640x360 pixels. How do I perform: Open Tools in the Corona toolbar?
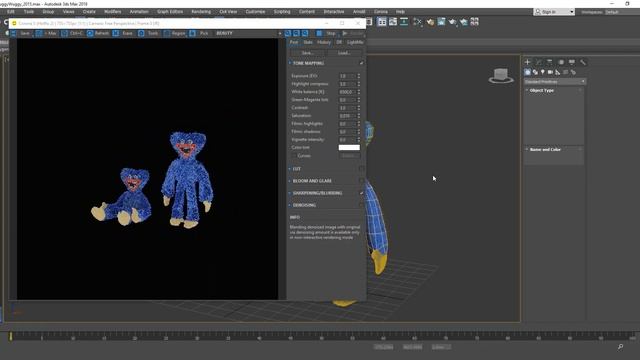149,33
